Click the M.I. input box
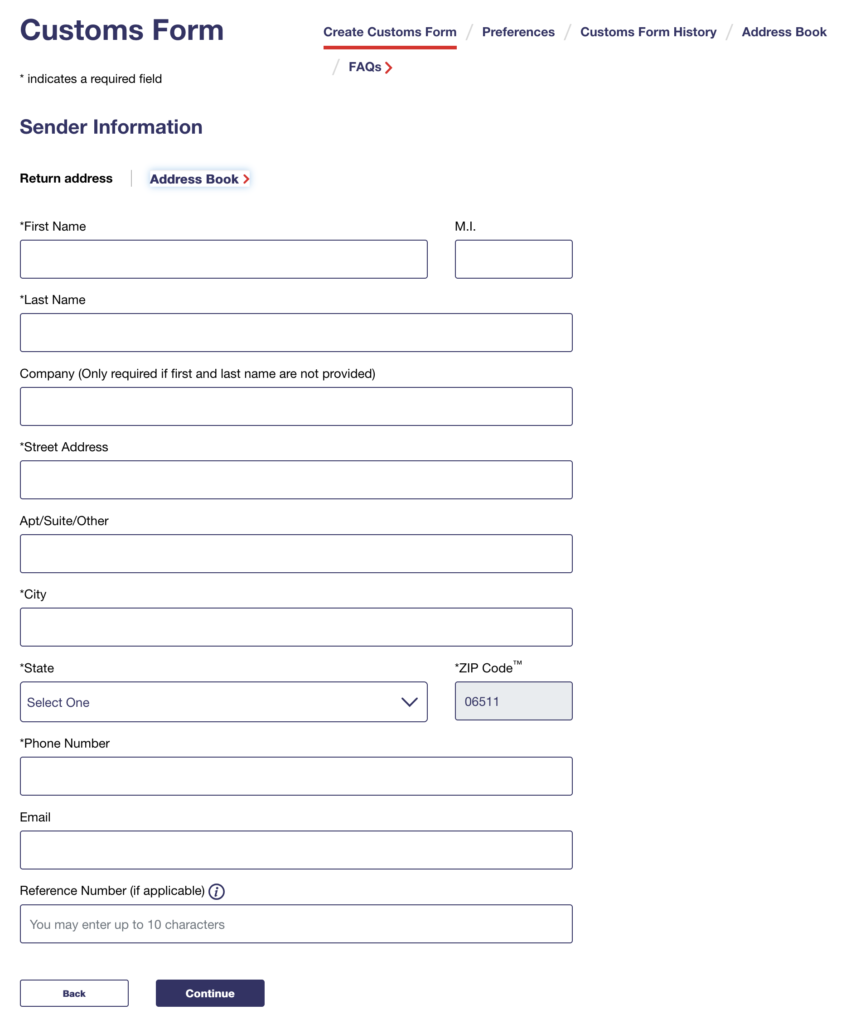The width and height of the screenshot is (851, 1024). tap(513, 259)
